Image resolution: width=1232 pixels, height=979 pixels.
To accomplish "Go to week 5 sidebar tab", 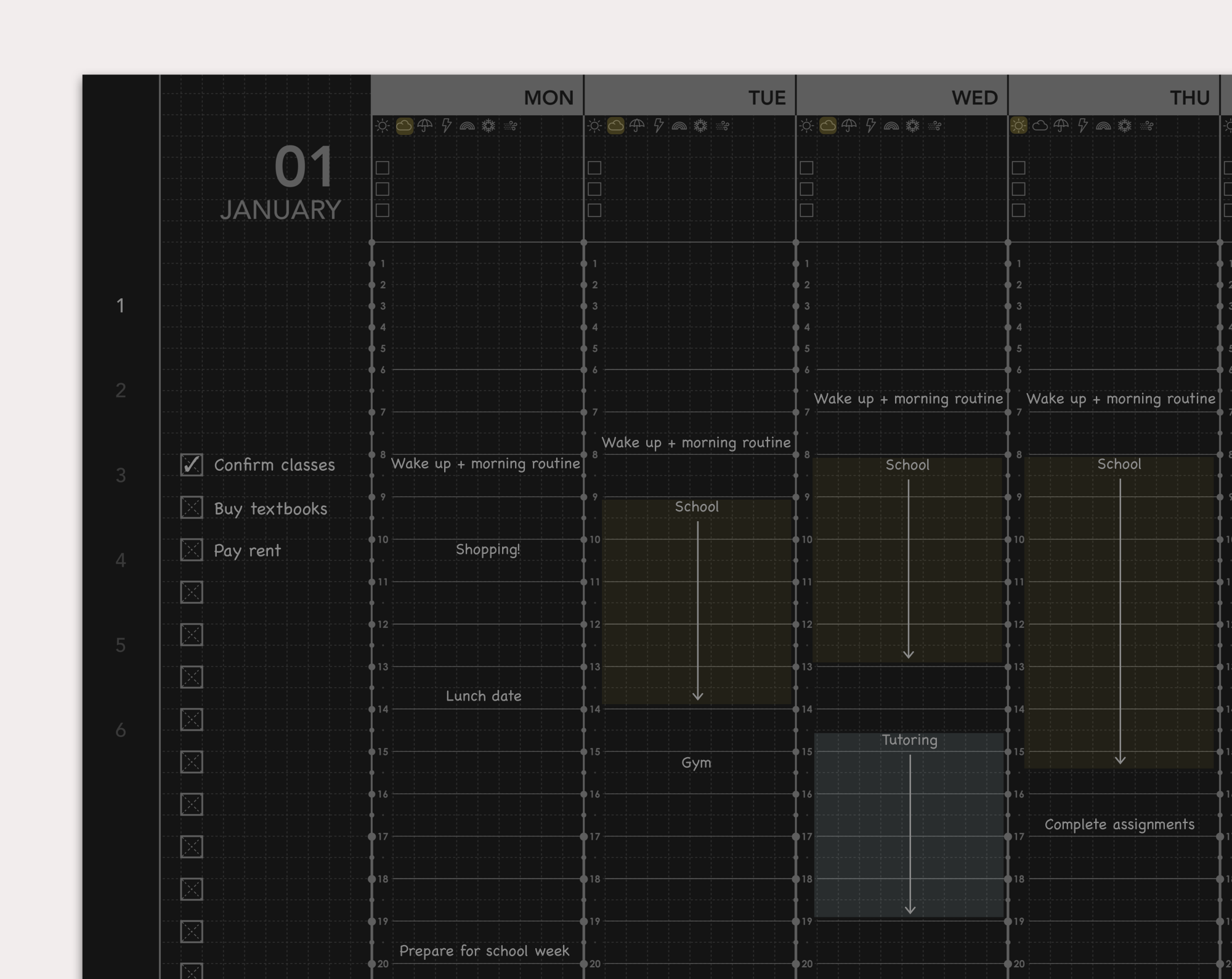I will tap(121, 645).
